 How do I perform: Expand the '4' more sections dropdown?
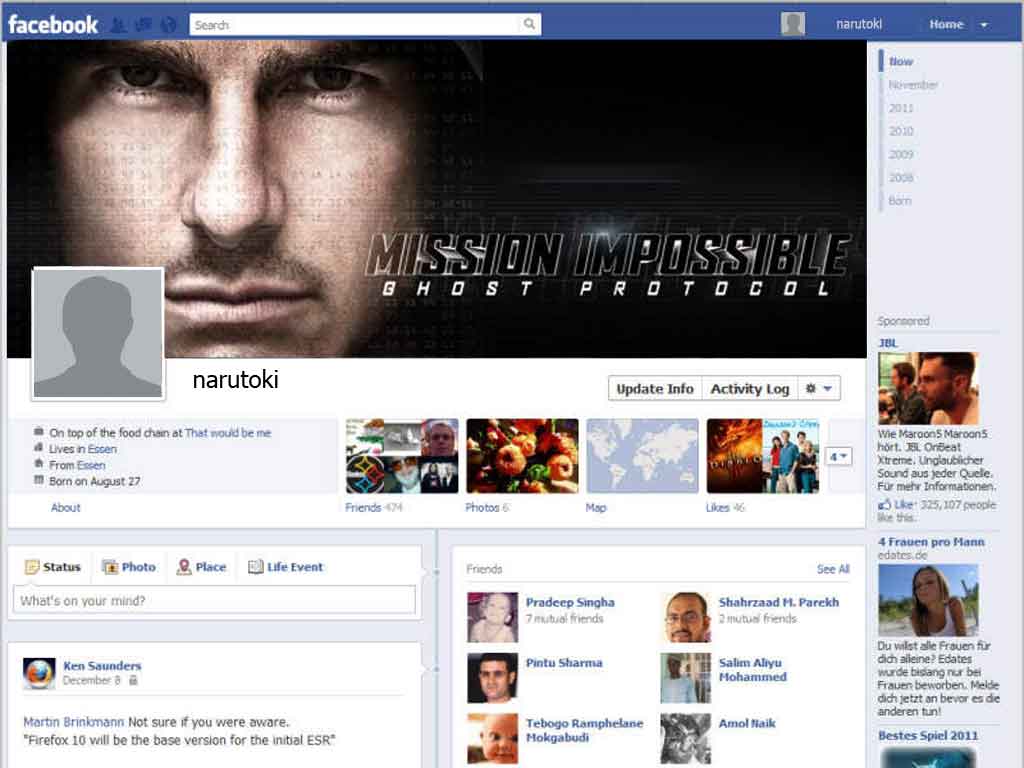[x=839, y=456]
